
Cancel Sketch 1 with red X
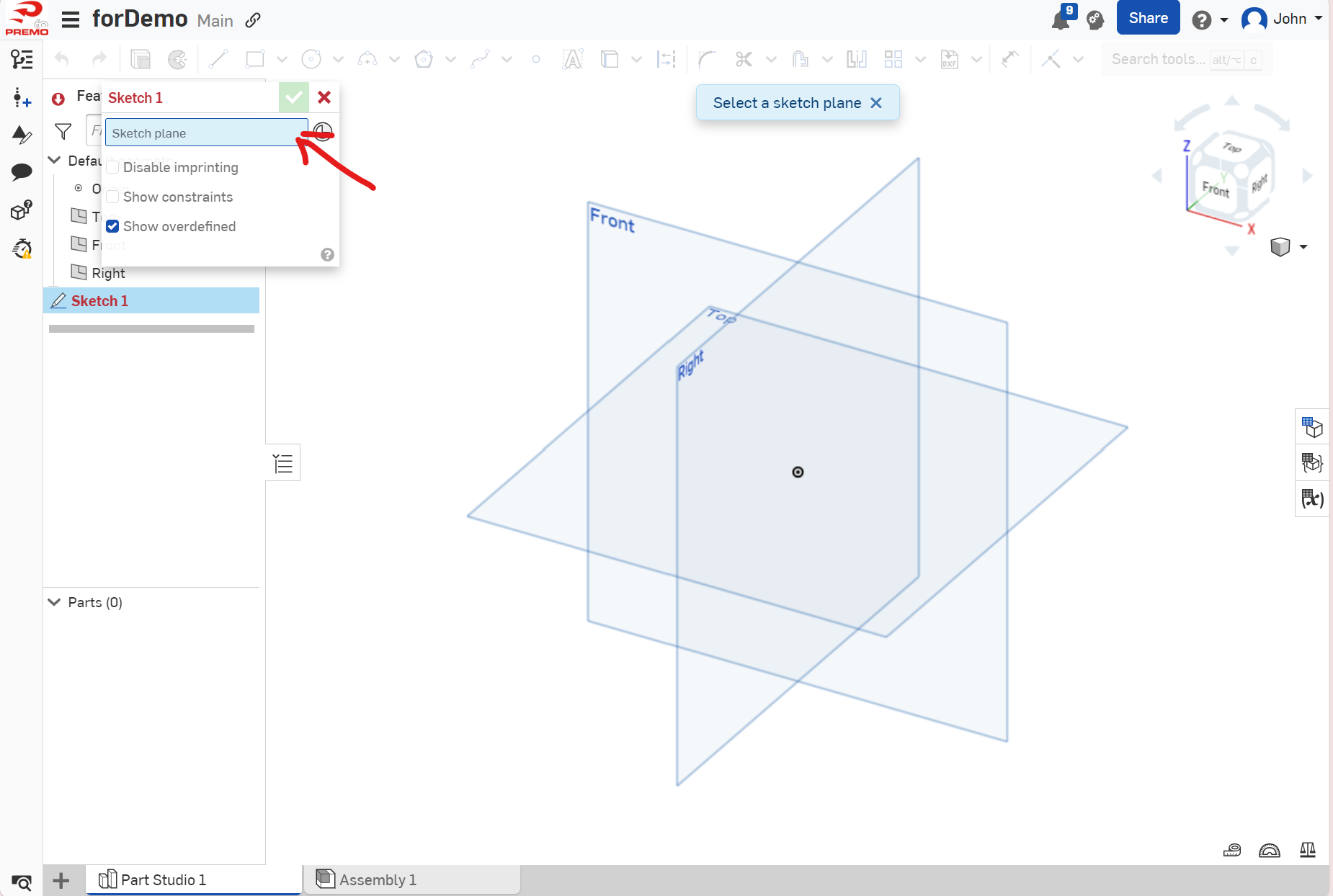click(x=324, y=97)
